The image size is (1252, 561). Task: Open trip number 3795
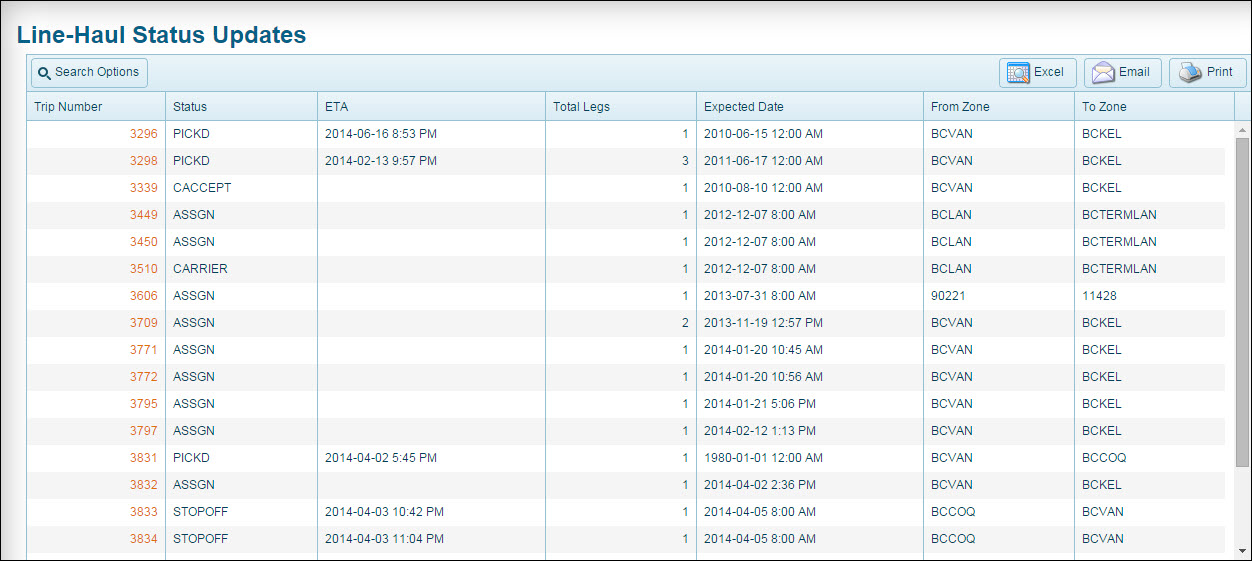tap(143, 404)
